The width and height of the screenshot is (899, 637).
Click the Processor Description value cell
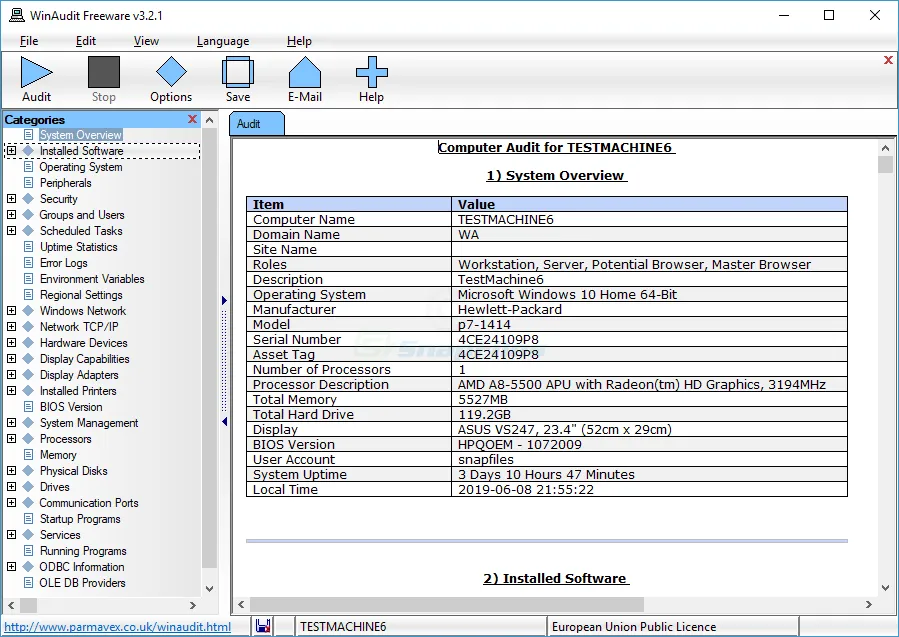coord(649,384)
